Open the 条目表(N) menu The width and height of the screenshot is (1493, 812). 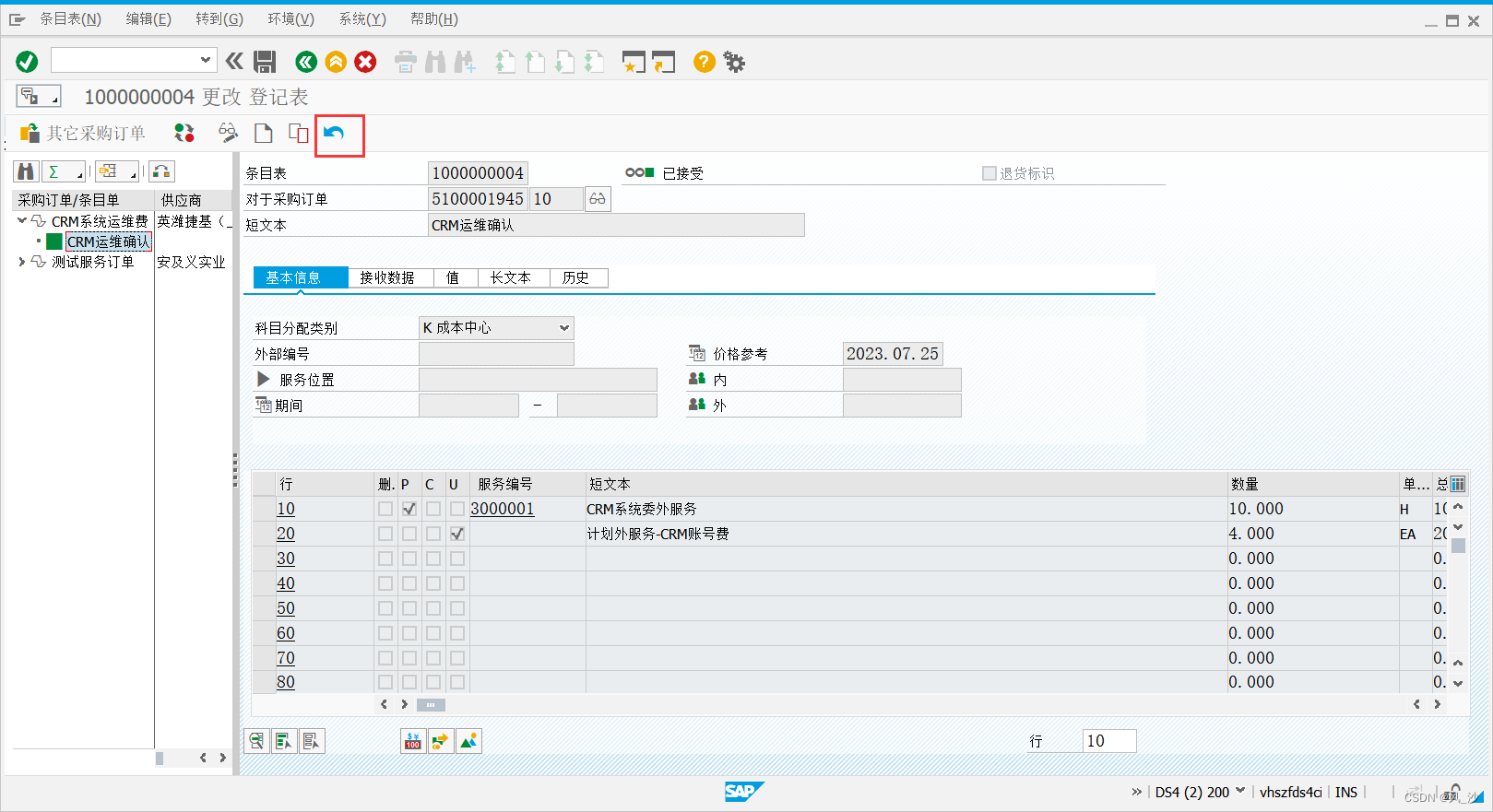71,19
